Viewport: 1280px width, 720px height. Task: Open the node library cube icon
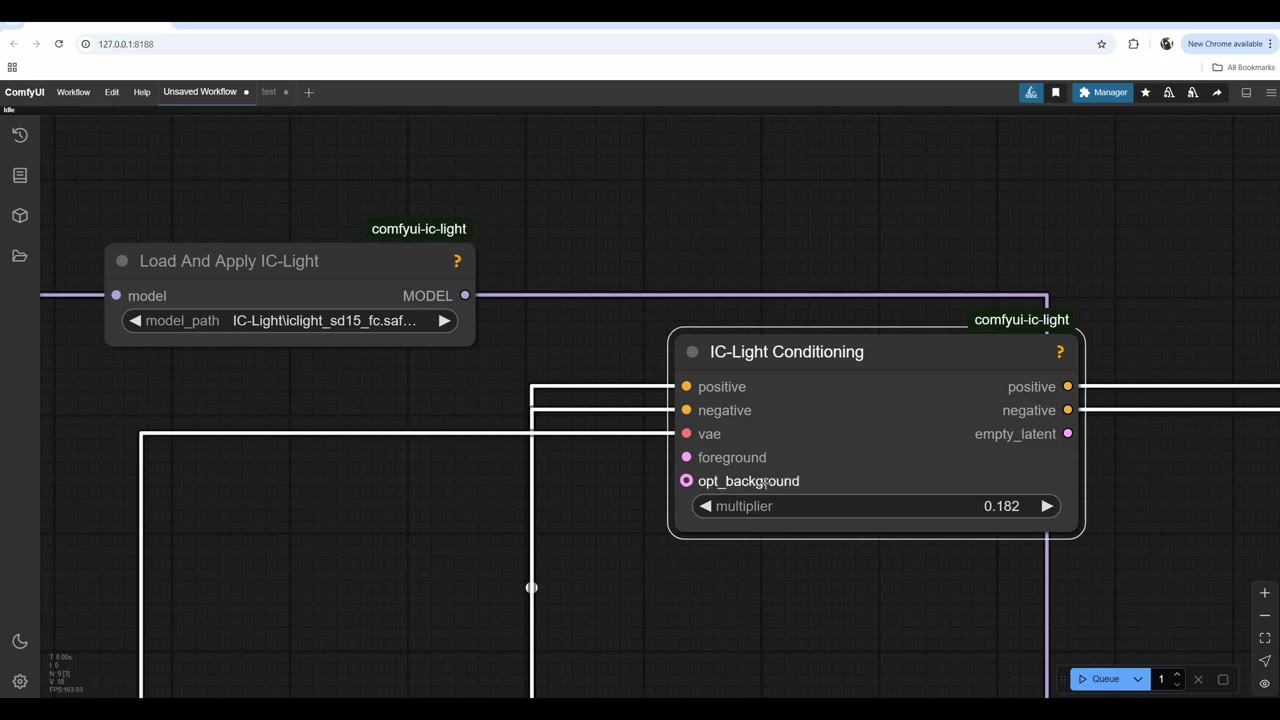tap(20, 216)
